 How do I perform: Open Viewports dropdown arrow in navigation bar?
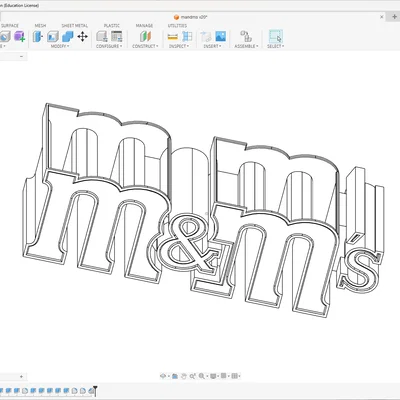[239, 376]
